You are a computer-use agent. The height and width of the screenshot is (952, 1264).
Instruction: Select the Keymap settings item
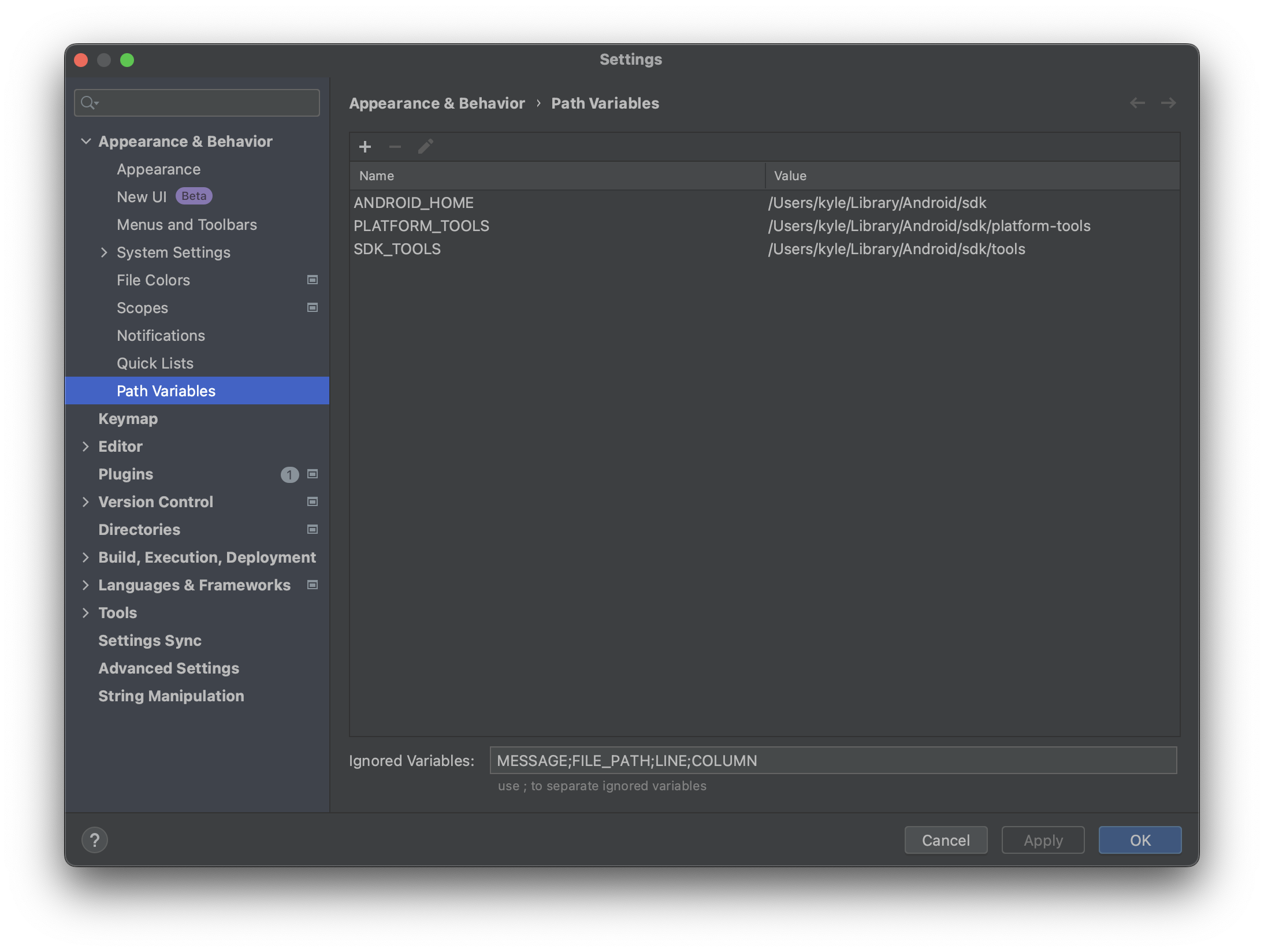128,418
